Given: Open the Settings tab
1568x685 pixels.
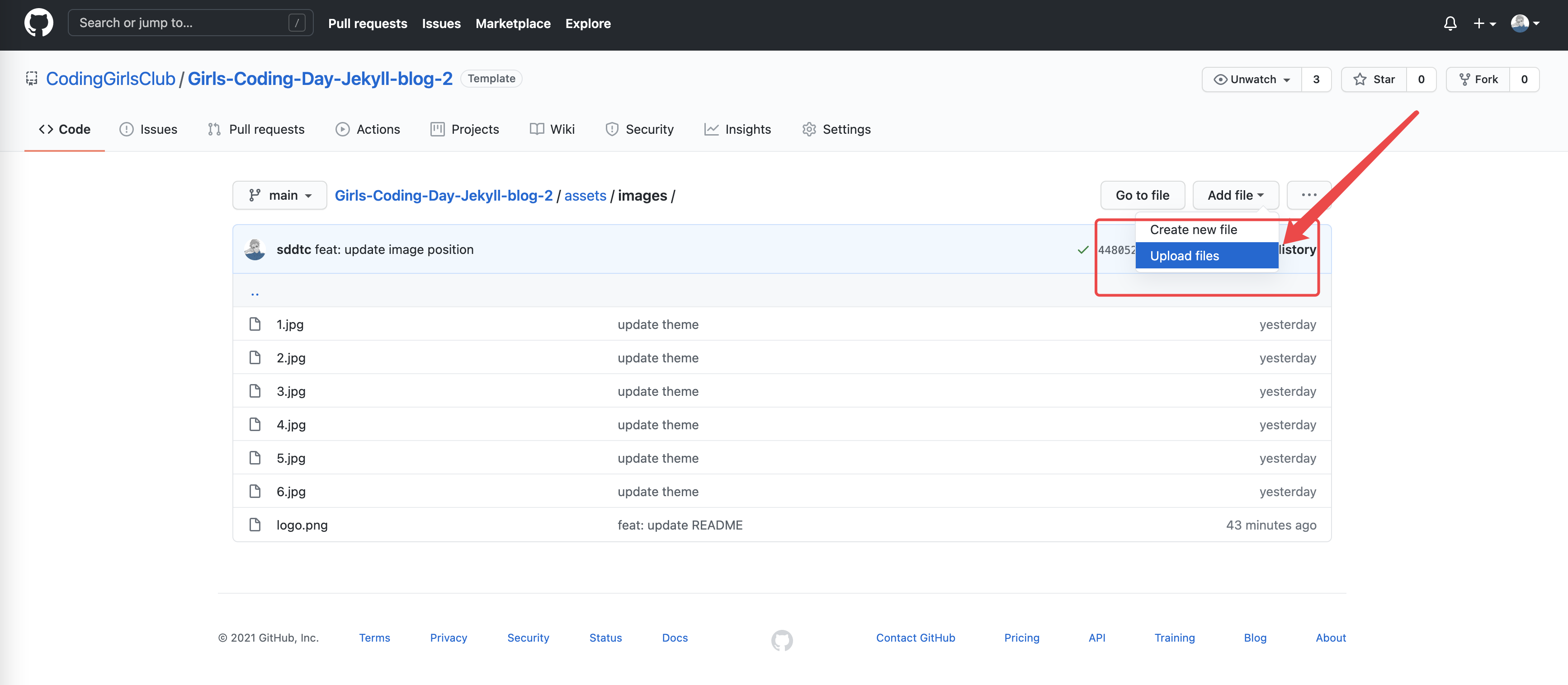Looking at the screenshot, I should [x=836, y=129].
